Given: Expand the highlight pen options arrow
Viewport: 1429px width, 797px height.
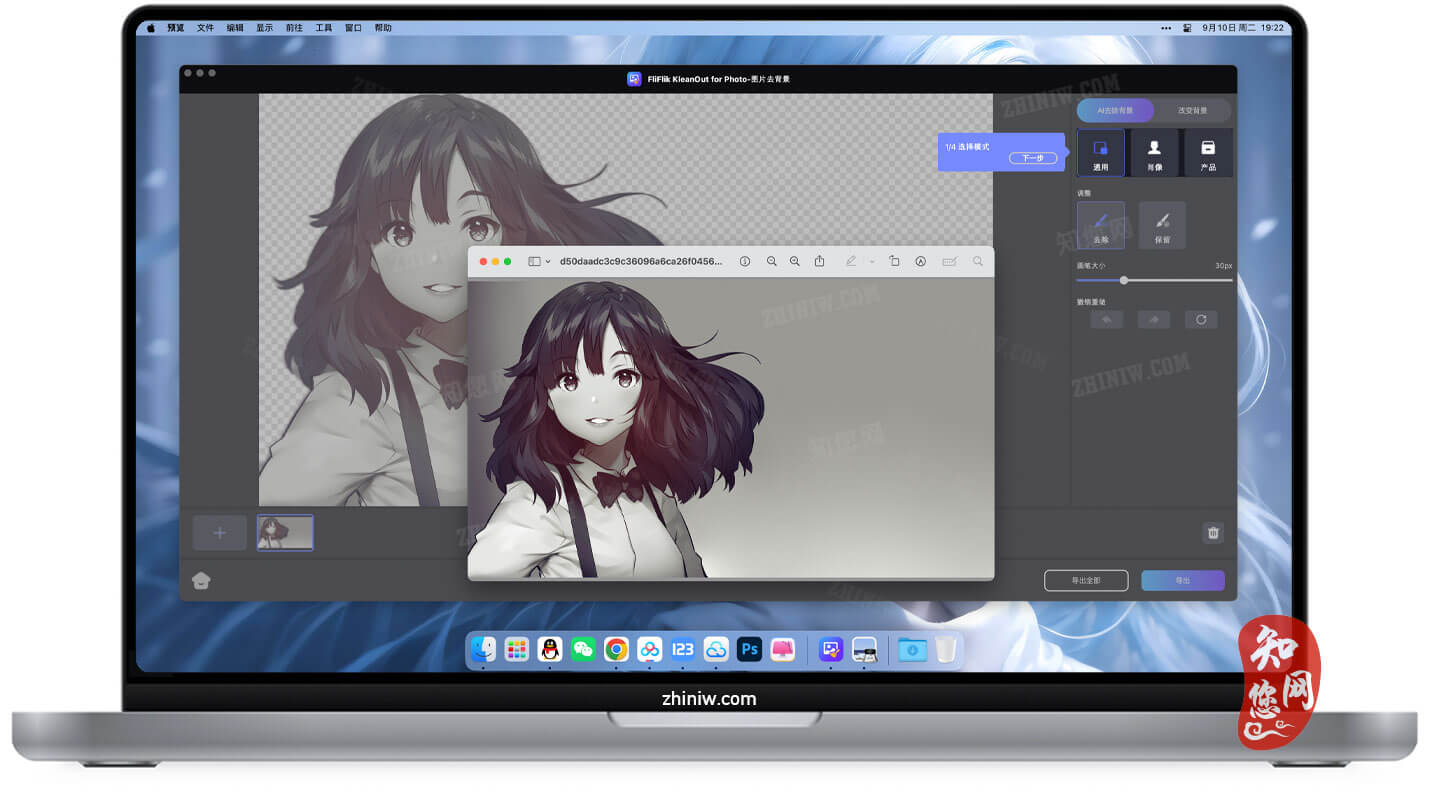Looking at the screenshot, I should 871,261.
